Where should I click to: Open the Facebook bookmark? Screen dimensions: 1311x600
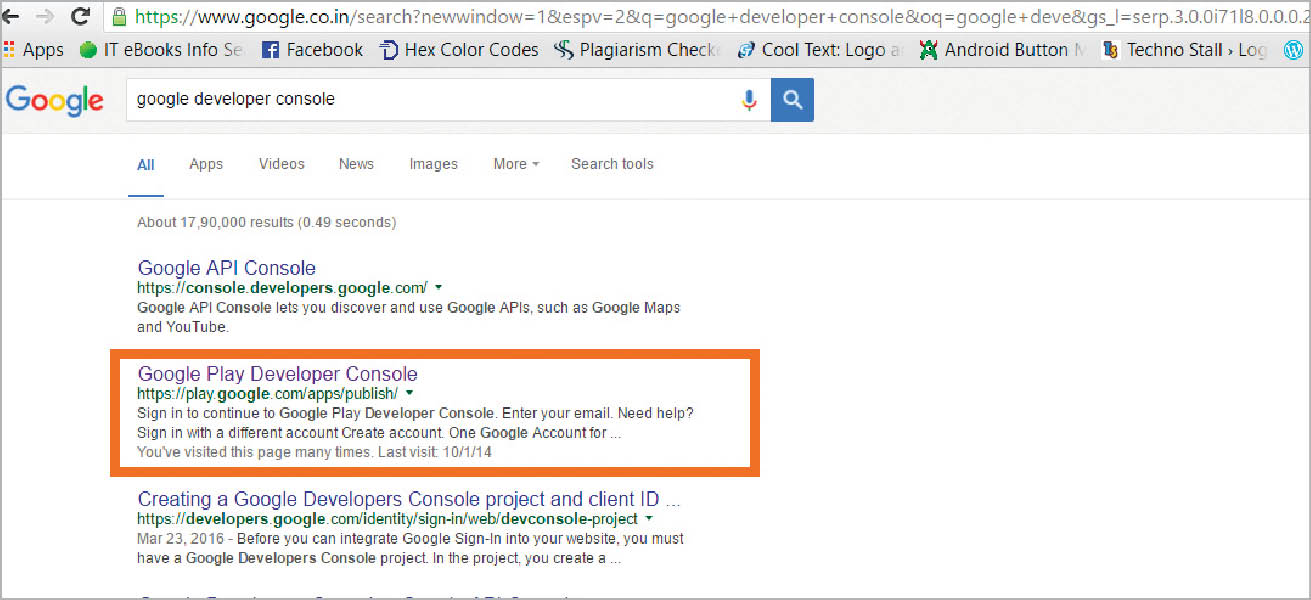click(x=312, y=50)
